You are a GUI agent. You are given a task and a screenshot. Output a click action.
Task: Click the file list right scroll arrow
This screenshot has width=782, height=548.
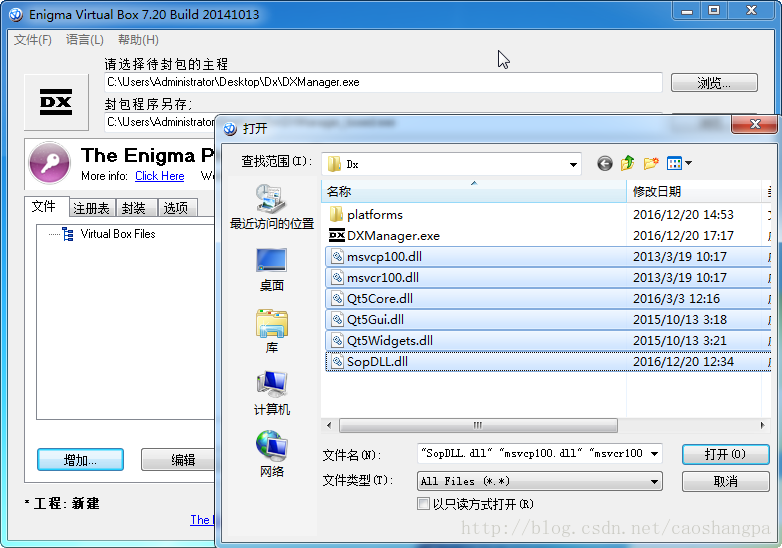coord(762,425)
